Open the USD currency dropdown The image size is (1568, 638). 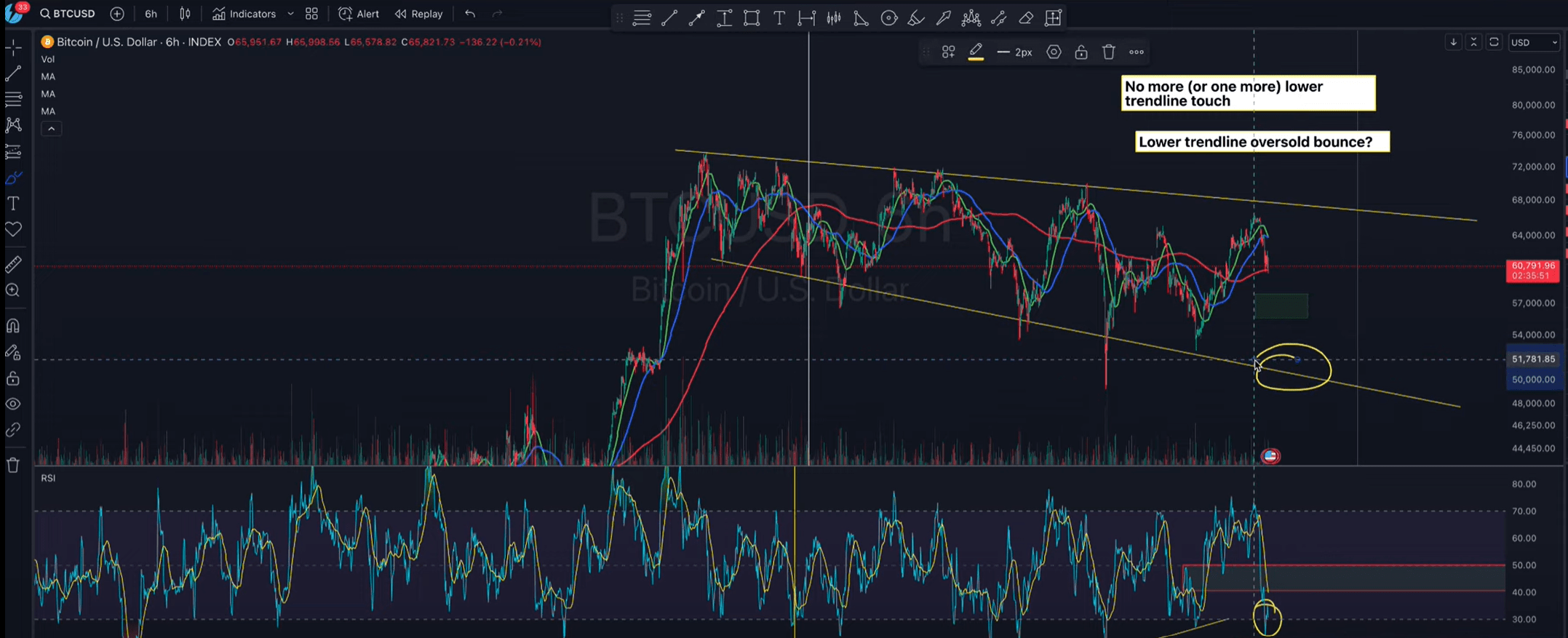point(1534,42)
